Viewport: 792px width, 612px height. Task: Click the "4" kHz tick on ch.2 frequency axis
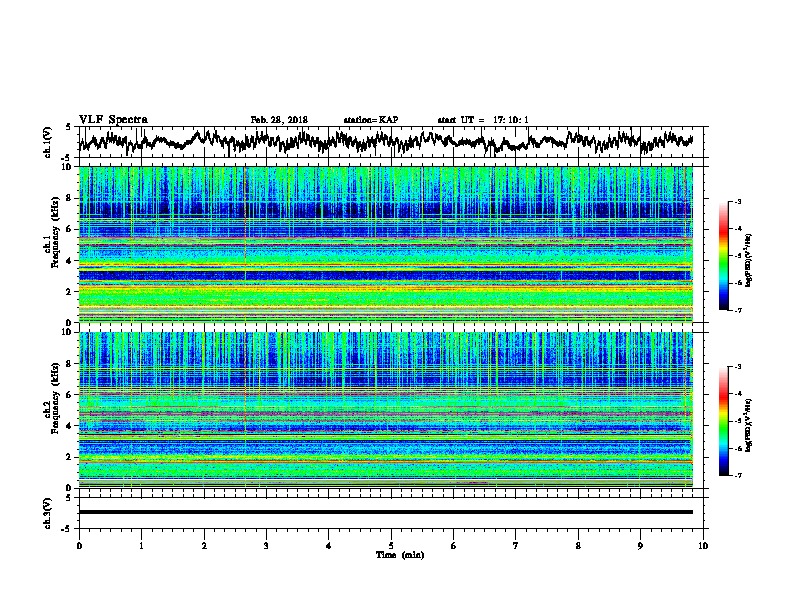[x=70, y=426]
